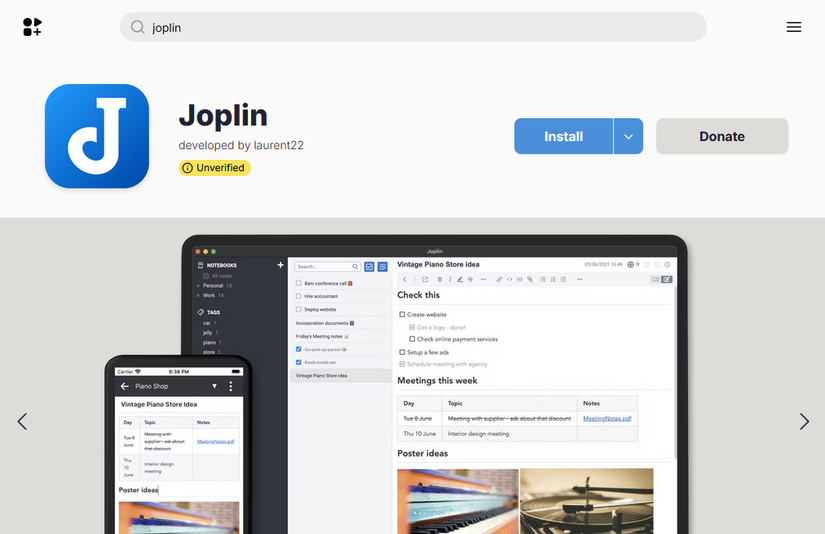825x534 pixels.
Task: Go to next screenshot arrow
Action: point(804,421)
